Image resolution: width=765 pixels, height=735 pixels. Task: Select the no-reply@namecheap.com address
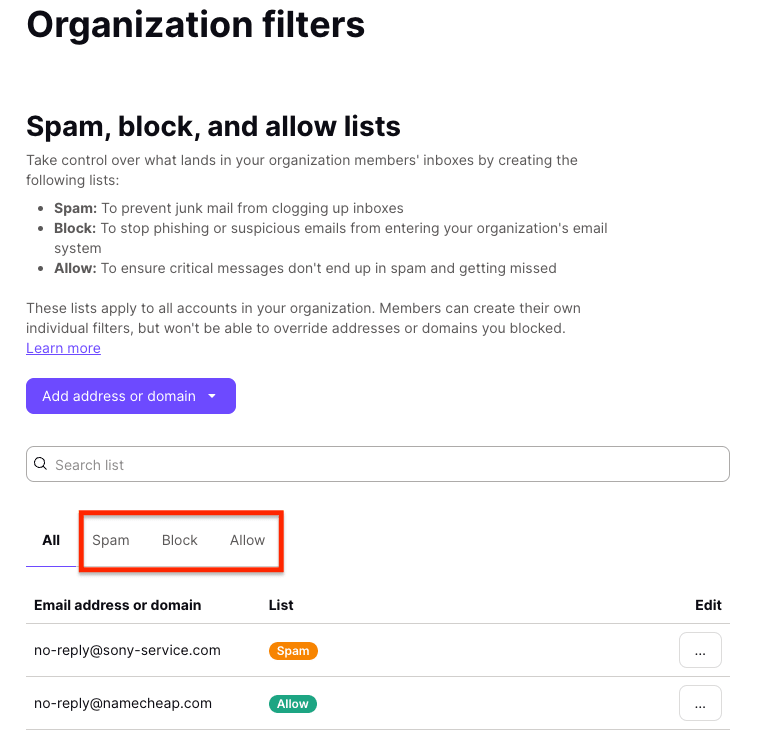click(x=123, y=703)
